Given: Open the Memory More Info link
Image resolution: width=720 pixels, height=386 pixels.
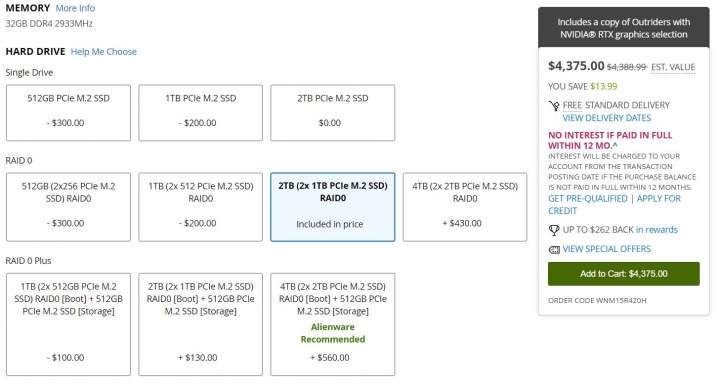Looking at the screenshot, I should click(x=75, y=8).
